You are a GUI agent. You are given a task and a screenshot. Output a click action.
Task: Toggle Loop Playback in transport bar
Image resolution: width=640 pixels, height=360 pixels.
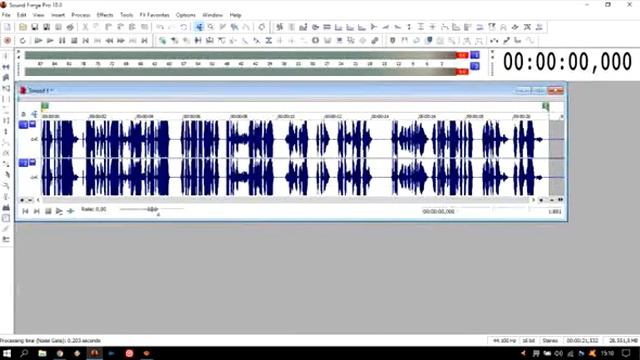coord(22,41)
